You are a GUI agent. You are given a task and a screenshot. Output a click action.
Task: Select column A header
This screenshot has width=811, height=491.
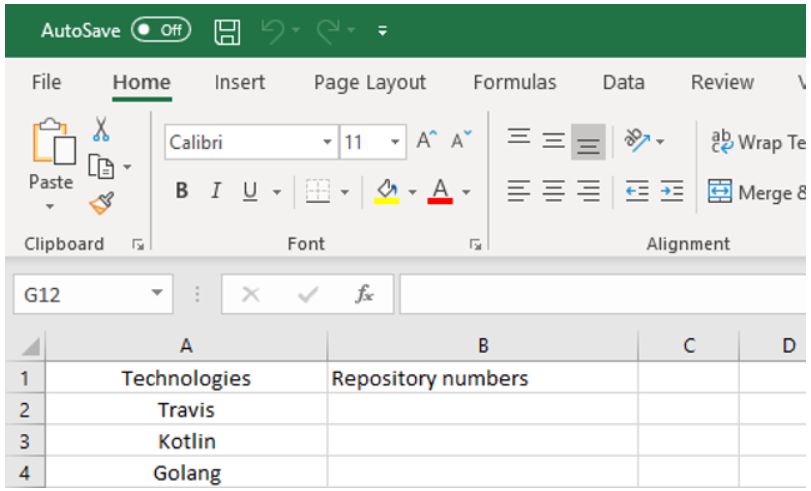pyautogui.click(x=186, y=346)
